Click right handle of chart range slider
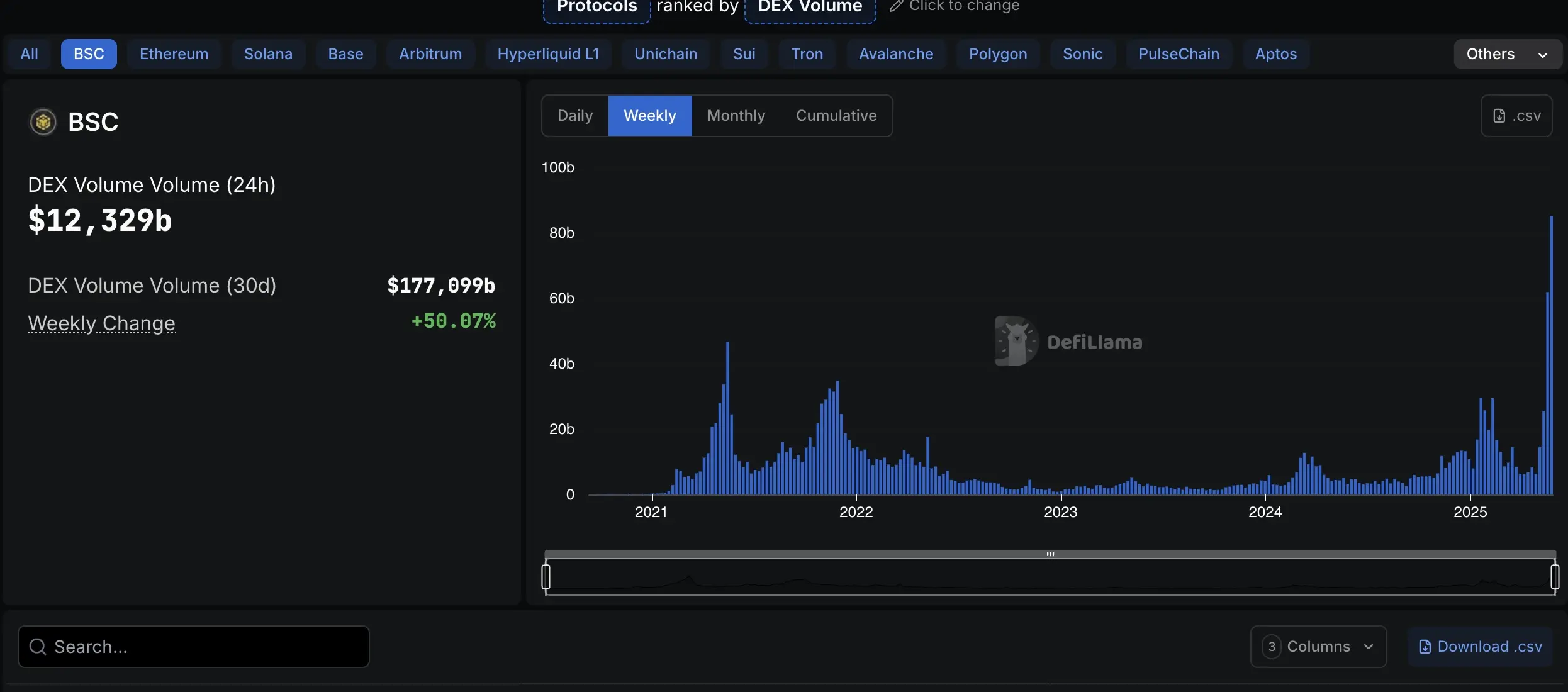The height and width of the screenshot is (692, 1568). (1555, 576)
